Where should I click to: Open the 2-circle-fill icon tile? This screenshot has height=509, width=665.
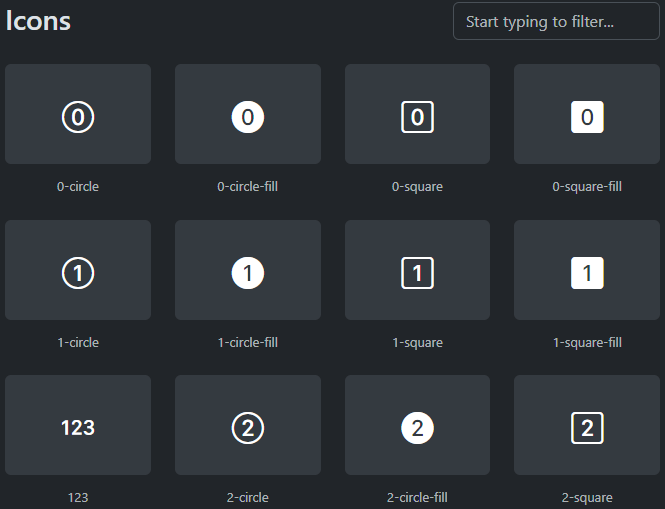coord(417,426)
